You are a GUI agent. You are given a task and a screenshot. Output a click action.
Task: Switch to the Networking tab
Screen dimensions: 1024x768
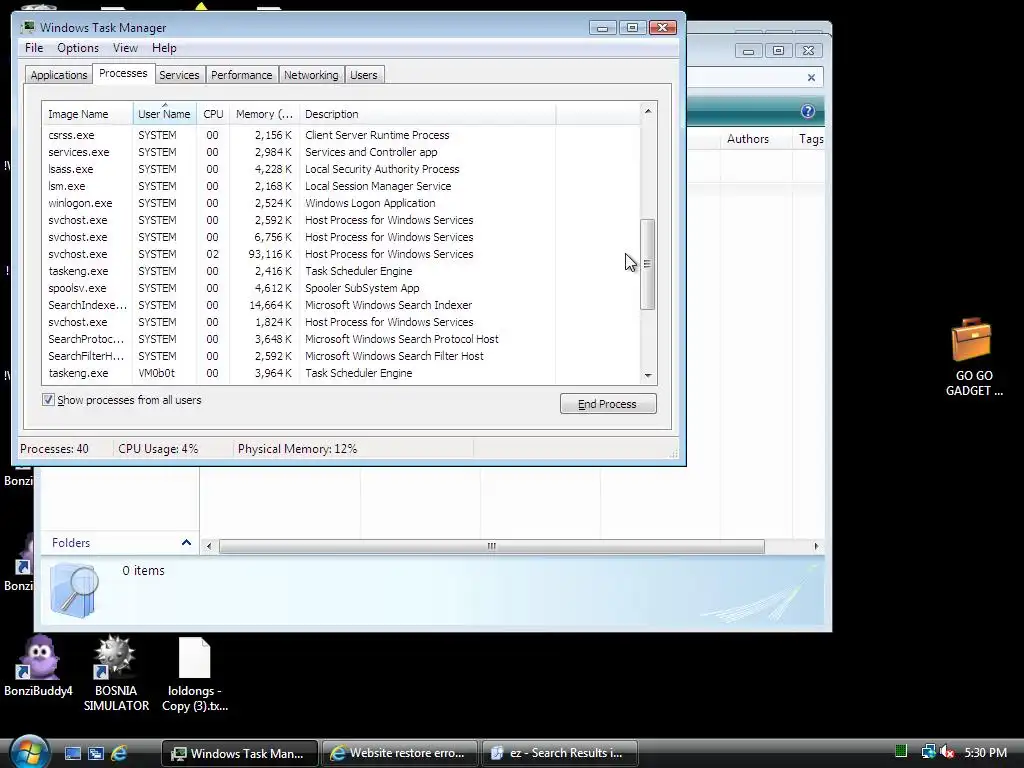[311, 75]
